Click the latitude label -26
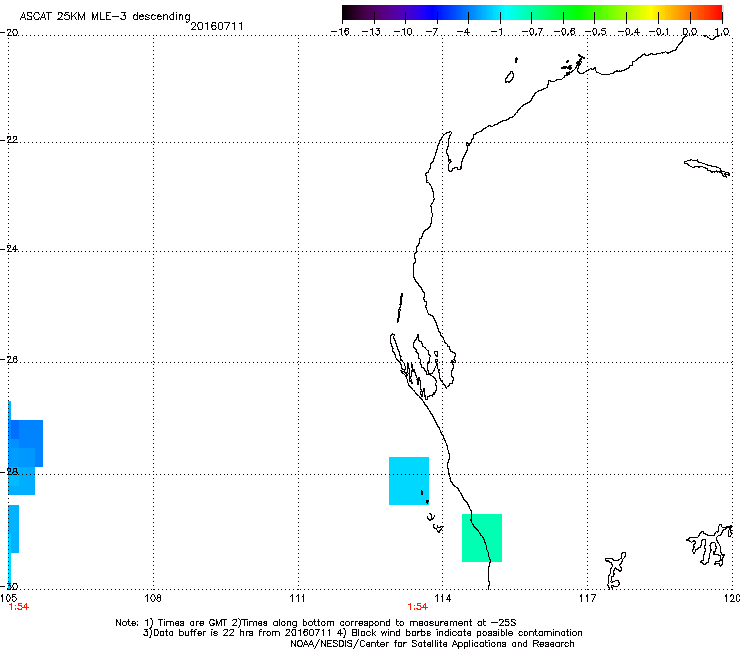This screenshot has height=650, width=740. [9, 360]
